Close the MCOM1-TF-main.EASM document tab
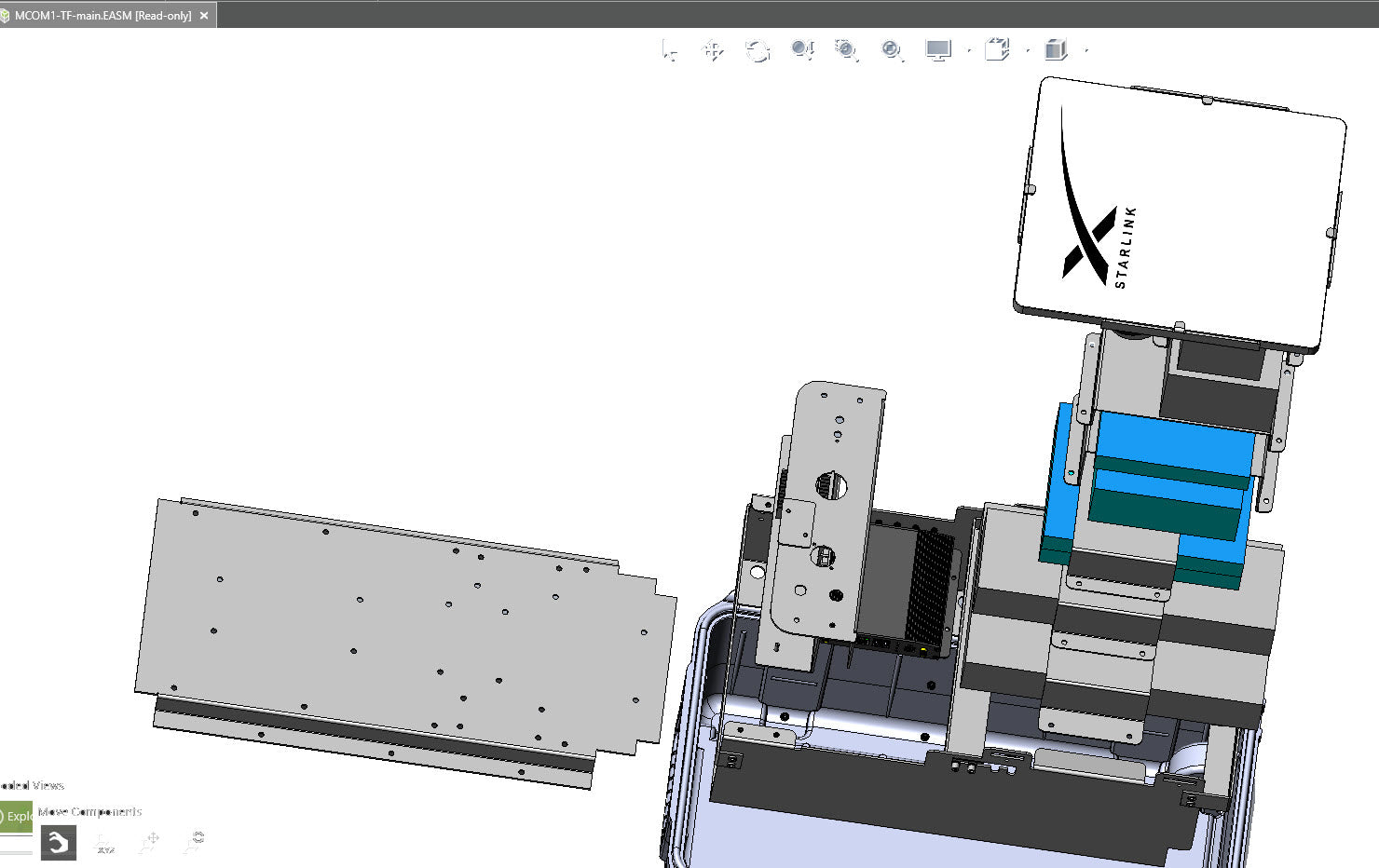Viewport: 1379px width, 868px height. pyautogui.click(x=204, y=16)
